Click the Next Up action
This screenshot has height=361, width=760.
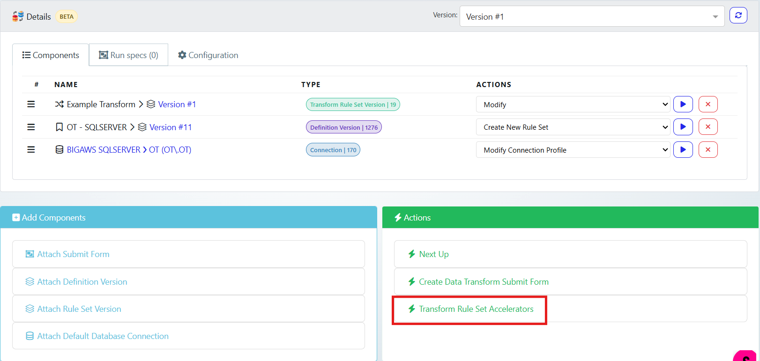[x=570, y=254]
